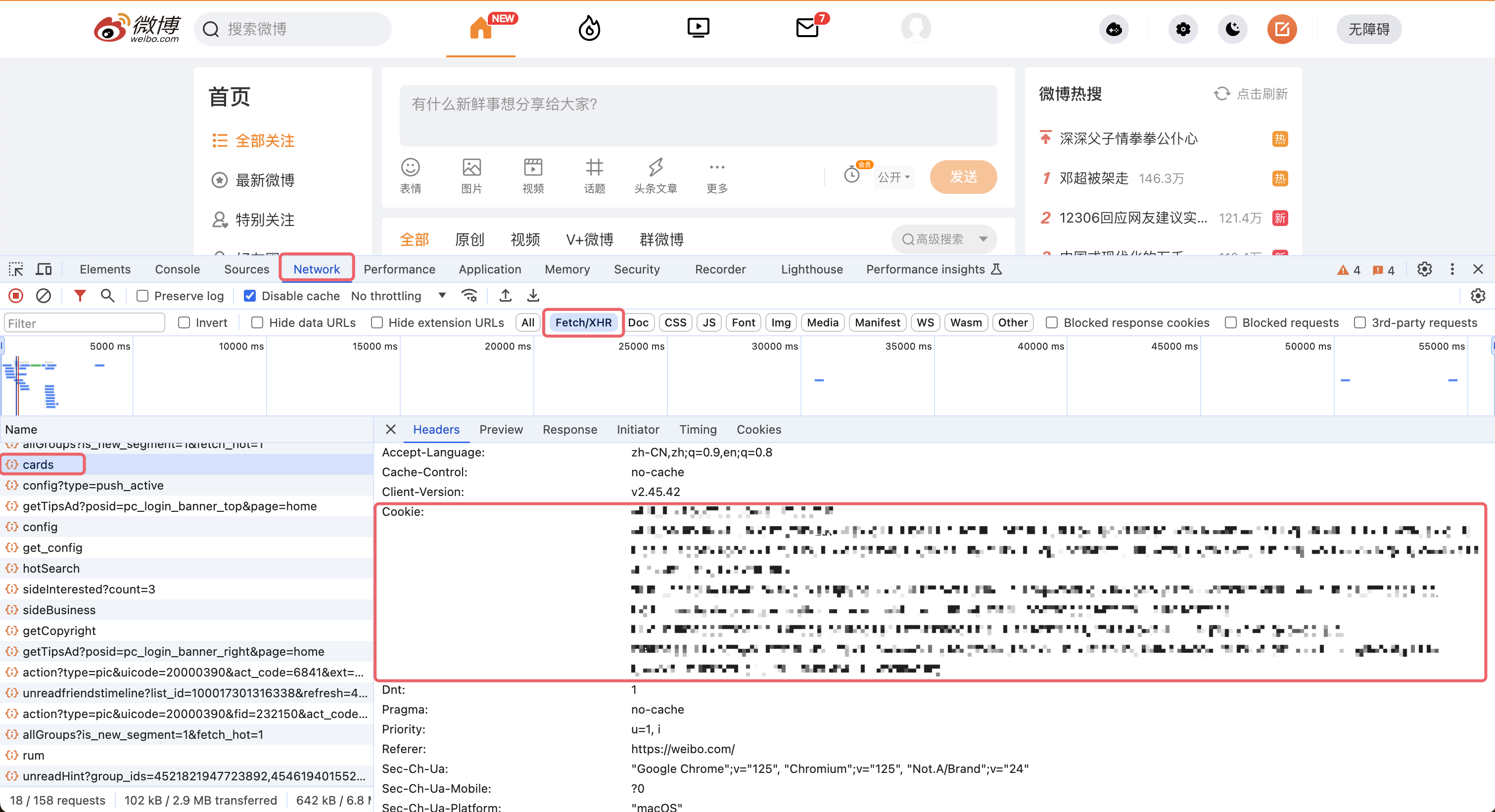Click the Response tab in request detail

570,429
